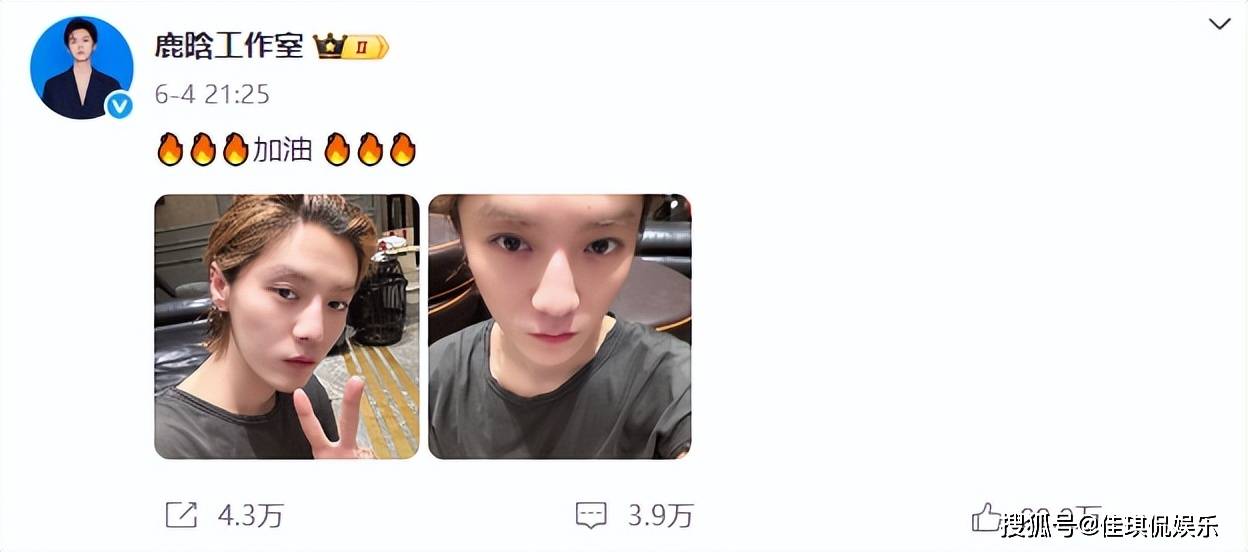
Task: Click the blue verified badge on avatar
Action: (x=120, y=106)
